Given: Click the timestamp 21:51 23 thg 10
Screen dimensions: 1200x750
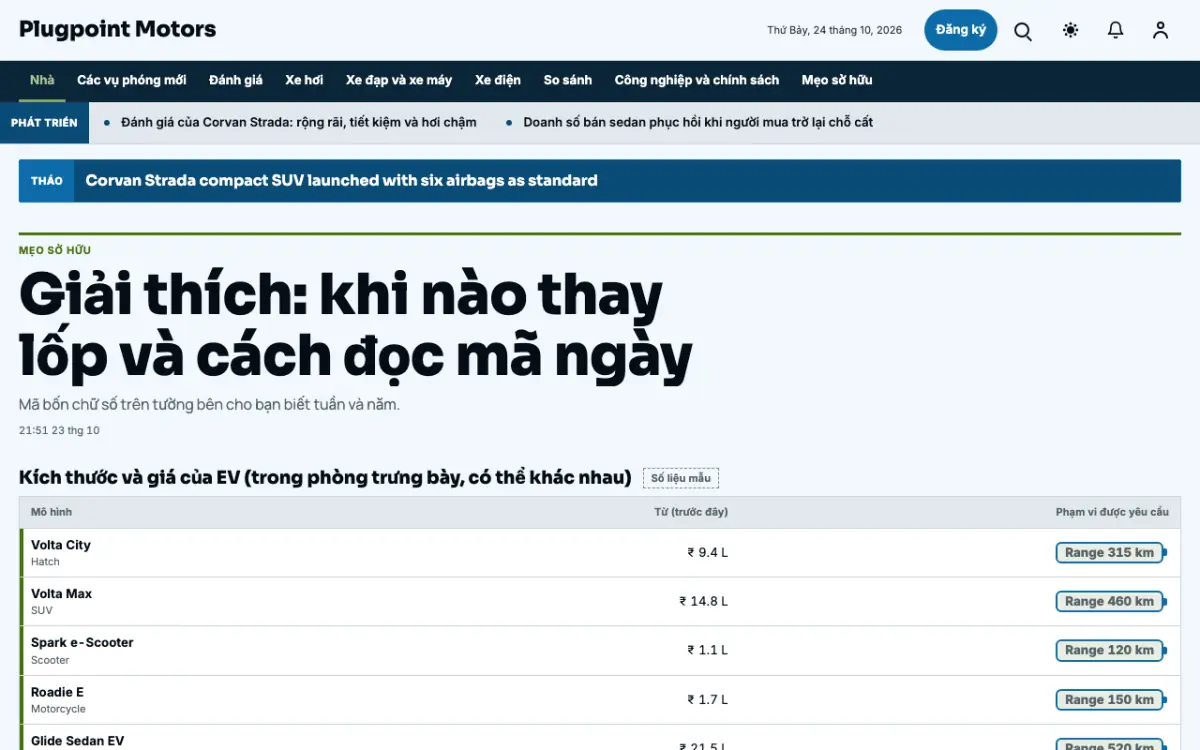Looking at the screenshot, I should [x=59, y=431].
